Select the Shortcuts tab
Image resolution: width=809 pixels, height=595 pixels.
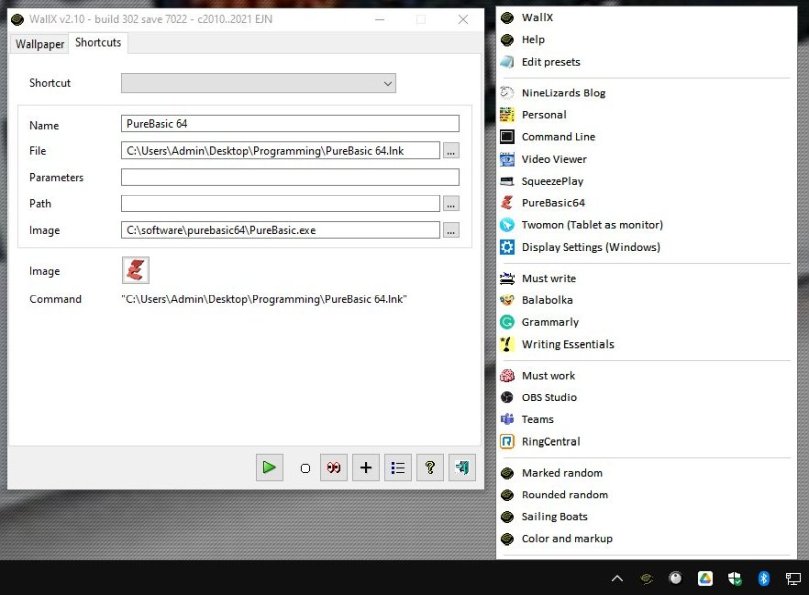[x=98, y=42]
